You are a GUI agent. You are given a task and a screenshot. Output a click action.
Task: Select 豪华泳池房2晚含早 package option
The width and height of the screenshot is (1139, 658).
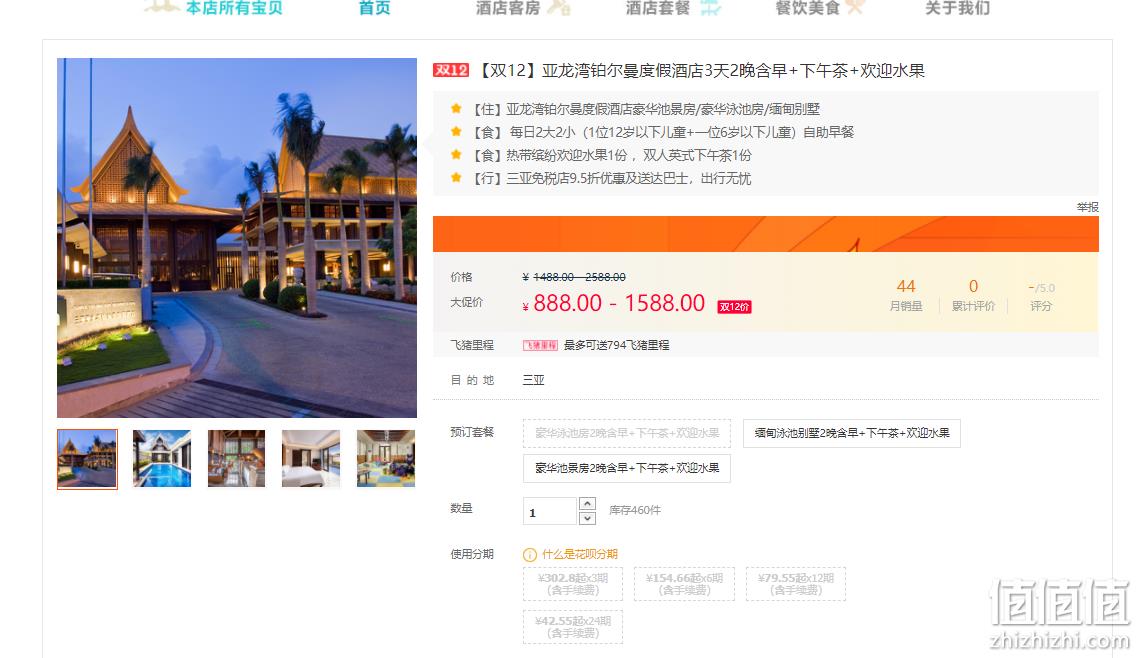(x=627, y=433)
